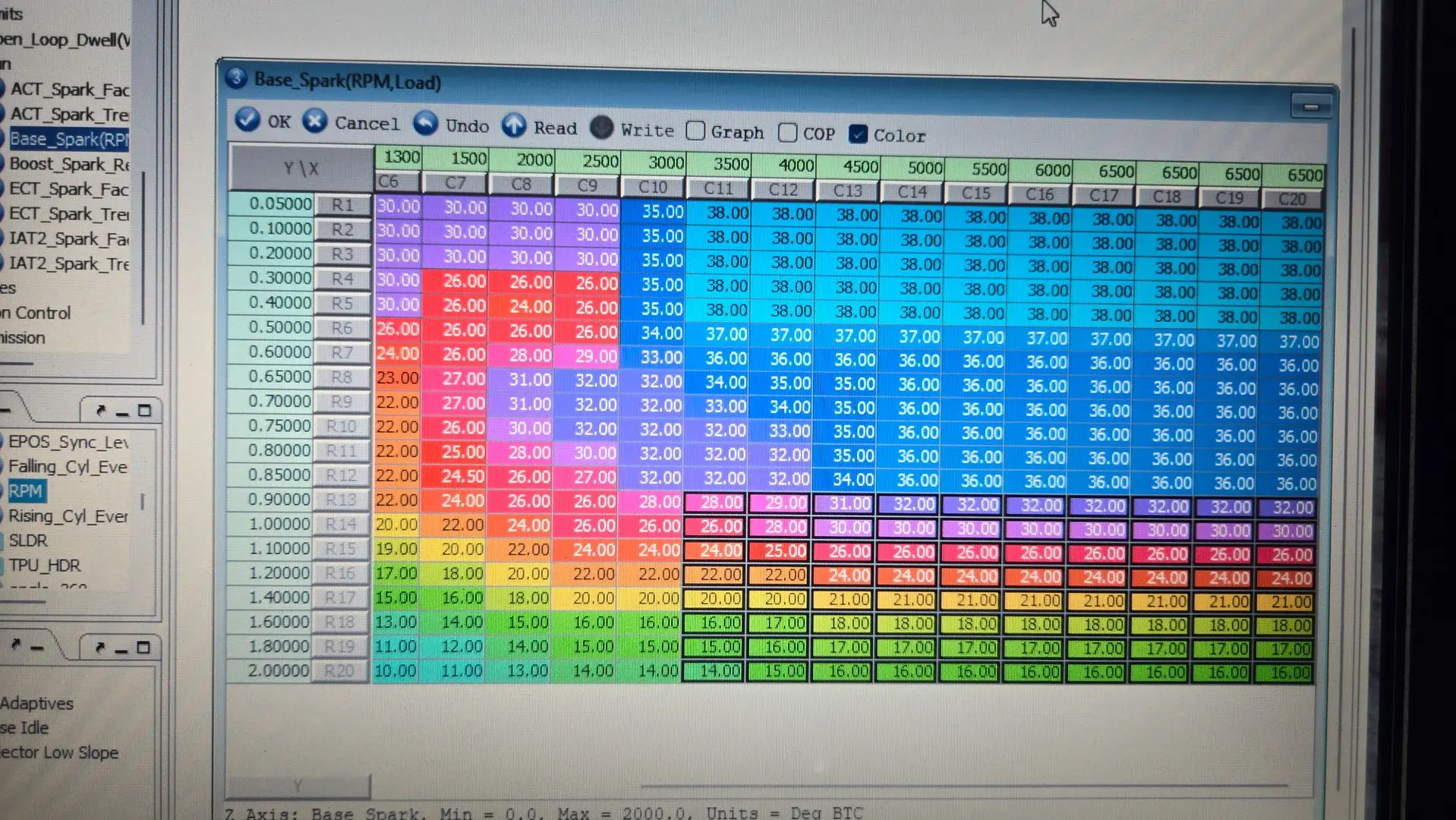Minimize the Base_Spark table window
The height and width of the screenshot is (820, 1456).
point(1311,107)
